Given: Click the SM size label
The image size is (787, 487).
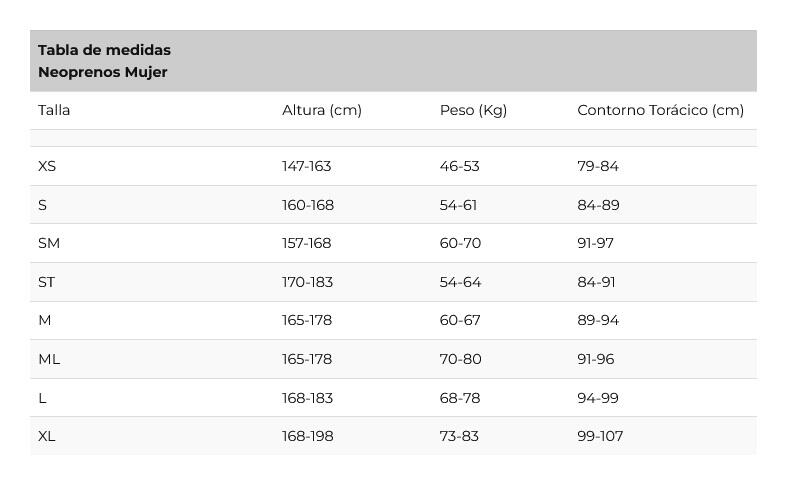Looking at the screenshot, I should pyautogui.click(x=49, y=243).
